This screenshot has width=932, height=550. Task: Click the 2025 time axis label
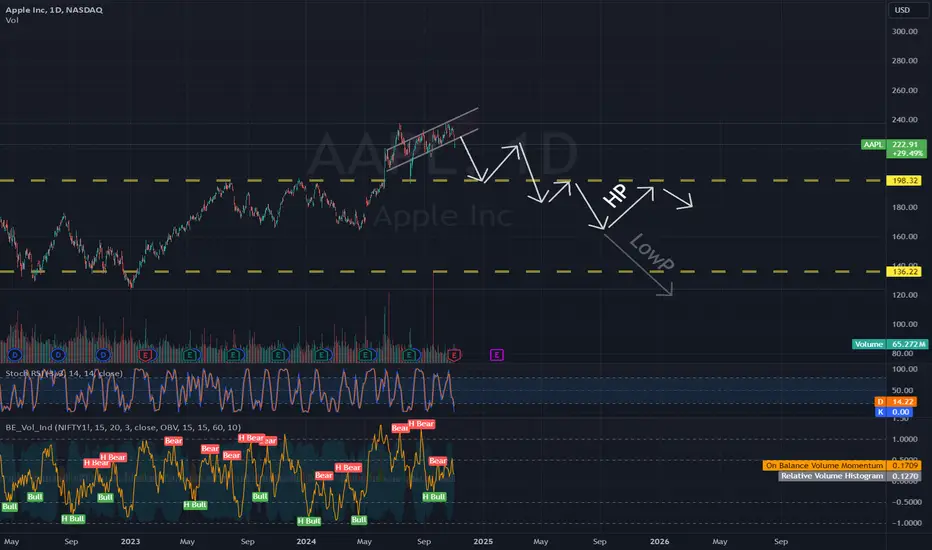483,542
